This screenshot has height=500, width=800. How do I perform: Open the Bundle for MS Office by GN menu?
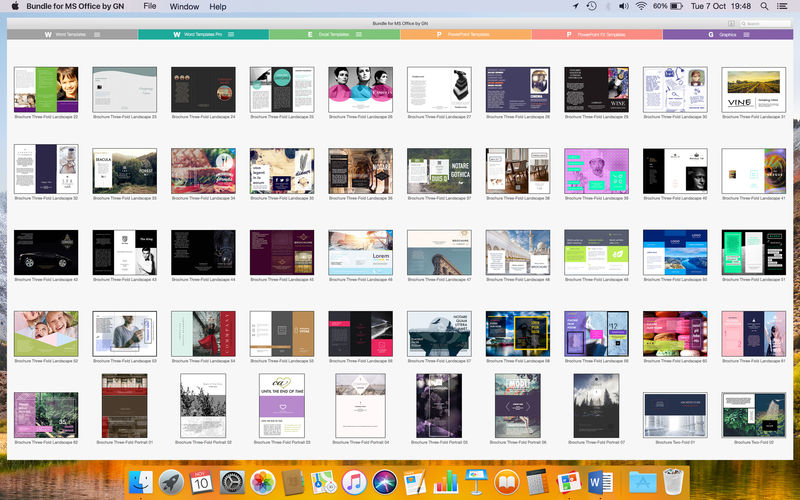(x=75, y=6)
